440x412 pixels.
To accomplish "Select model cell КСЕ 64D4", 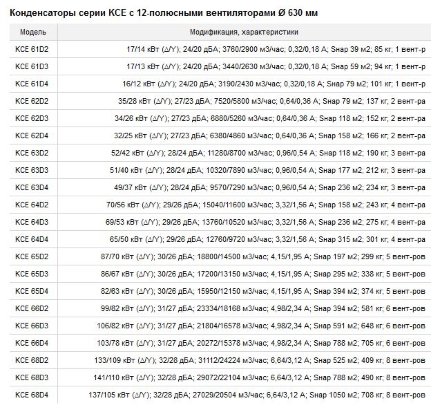I will (32, 239).
